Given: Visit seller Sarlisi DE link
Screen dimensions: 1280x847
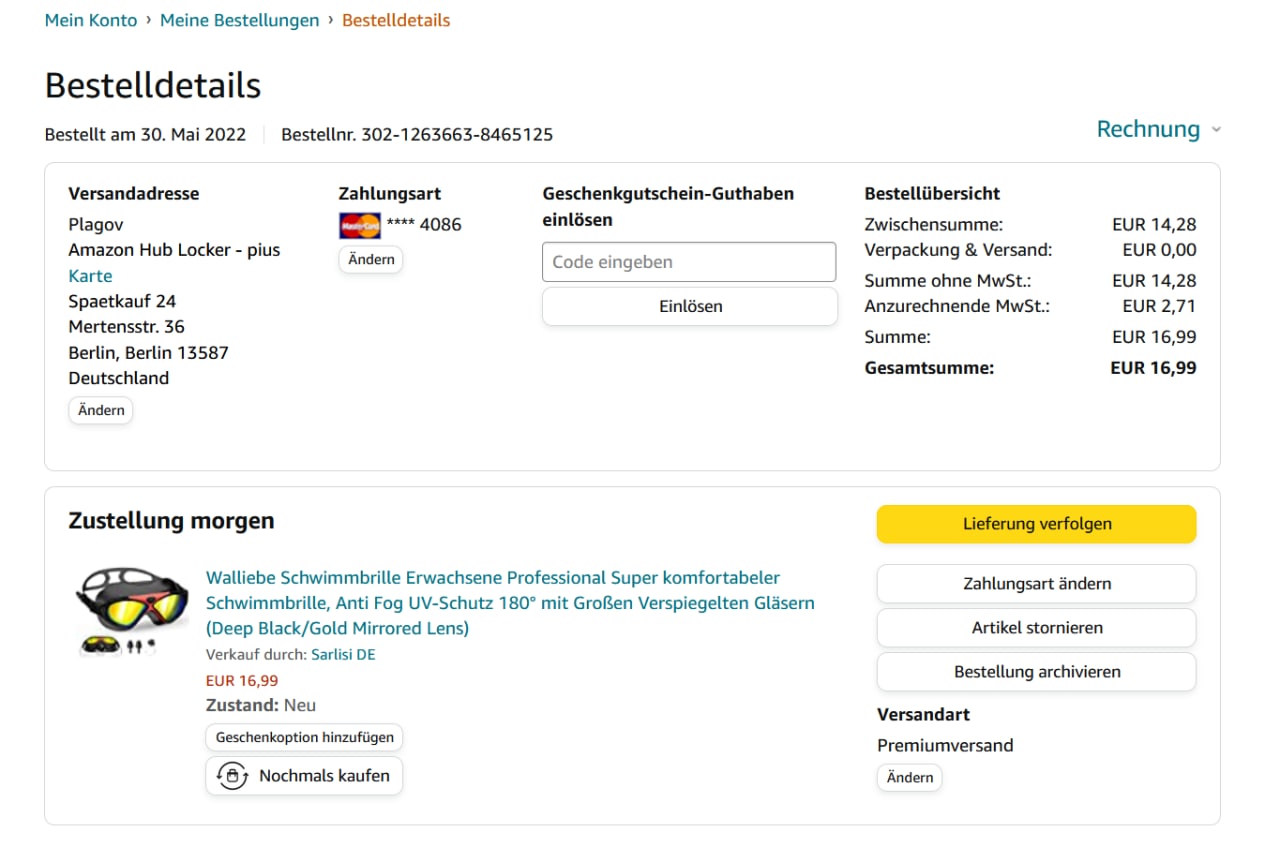Looking at the screenshot, I should click(x=343, y=655).
